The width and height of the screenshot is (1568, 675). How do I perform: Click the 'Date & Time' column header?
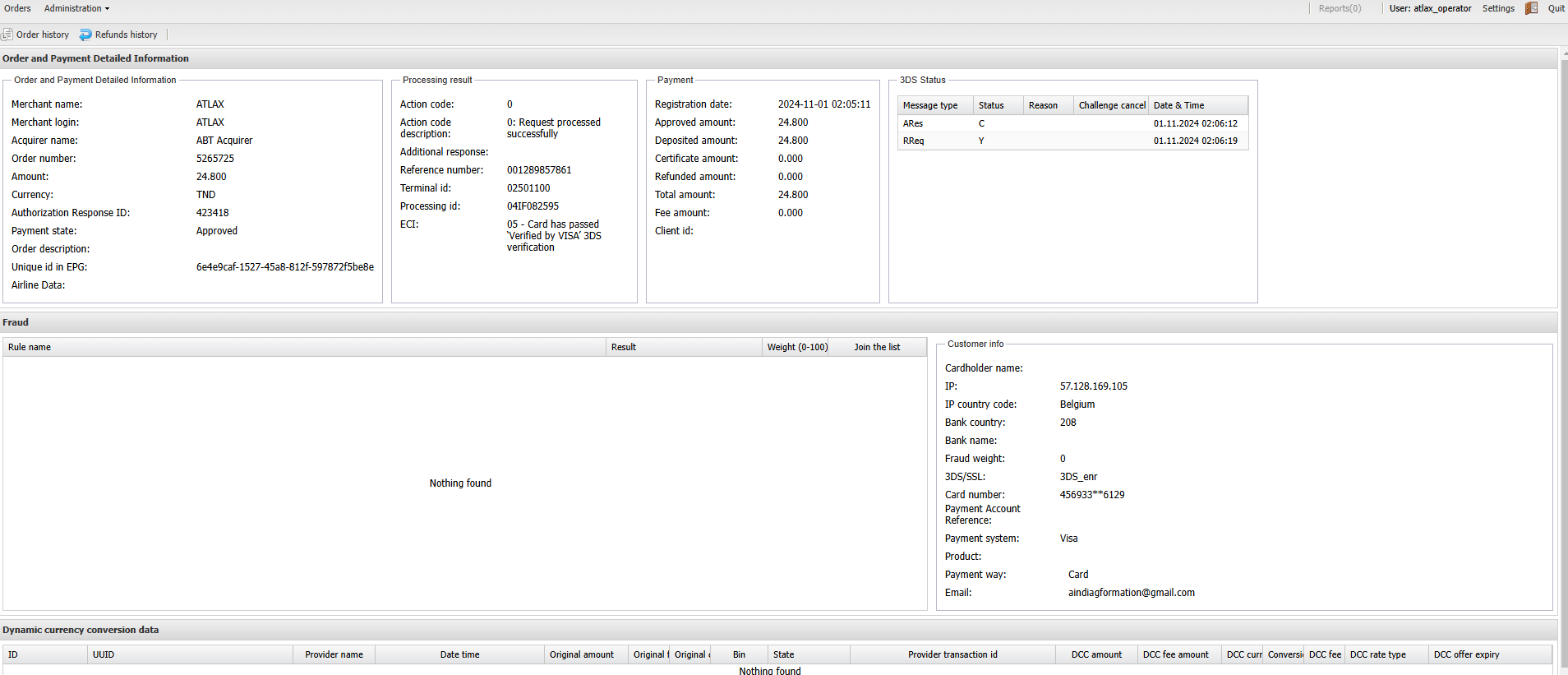(1178, 105)
